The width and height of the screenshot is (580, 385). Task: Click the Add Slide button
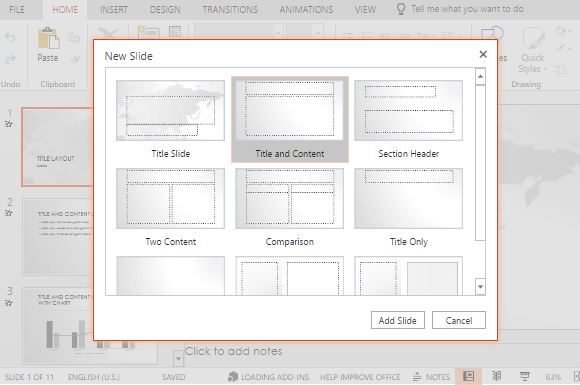coord(398,320)
